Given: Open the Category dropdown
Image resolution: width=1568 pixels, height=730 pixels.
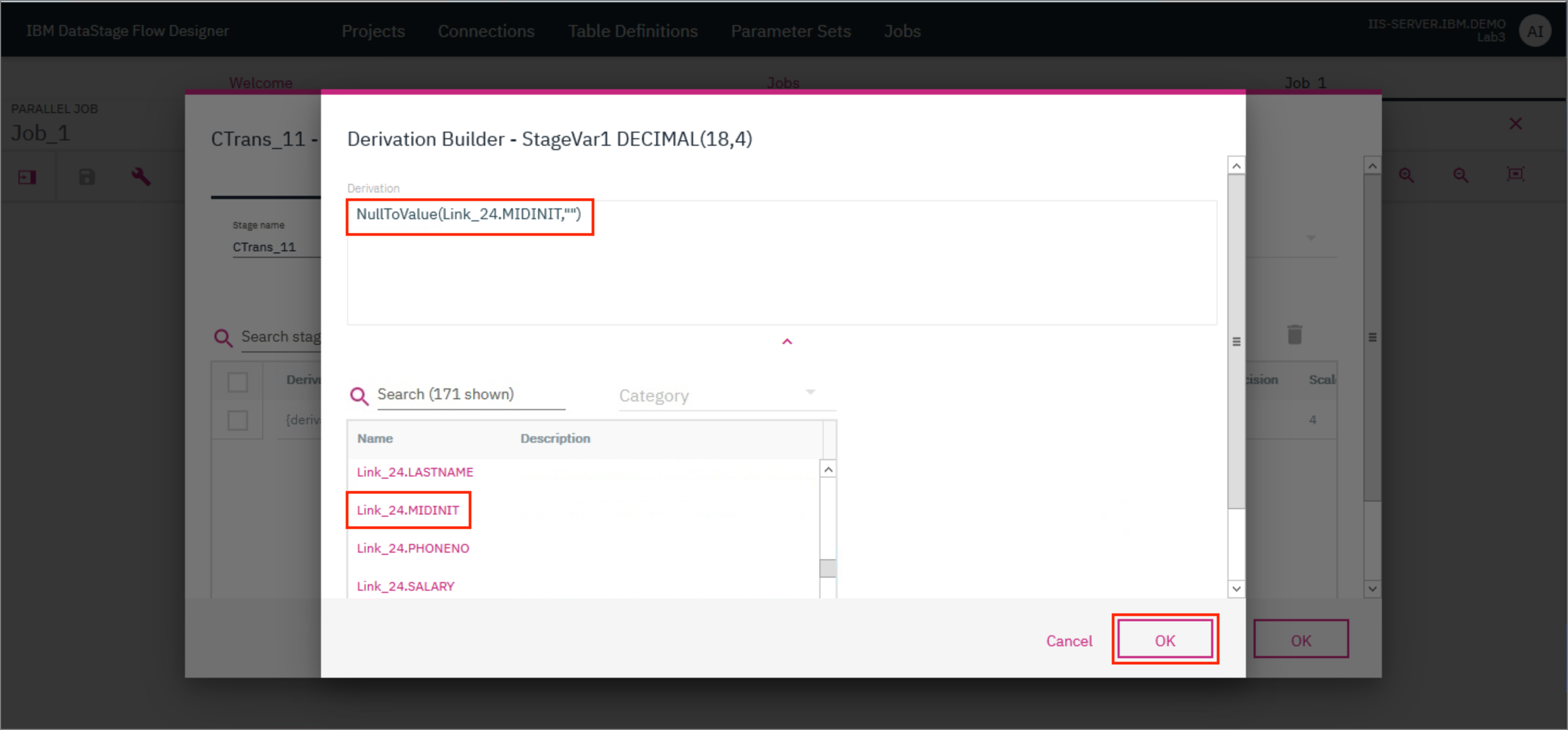Looking at the screenshot, I should point(727,395).
